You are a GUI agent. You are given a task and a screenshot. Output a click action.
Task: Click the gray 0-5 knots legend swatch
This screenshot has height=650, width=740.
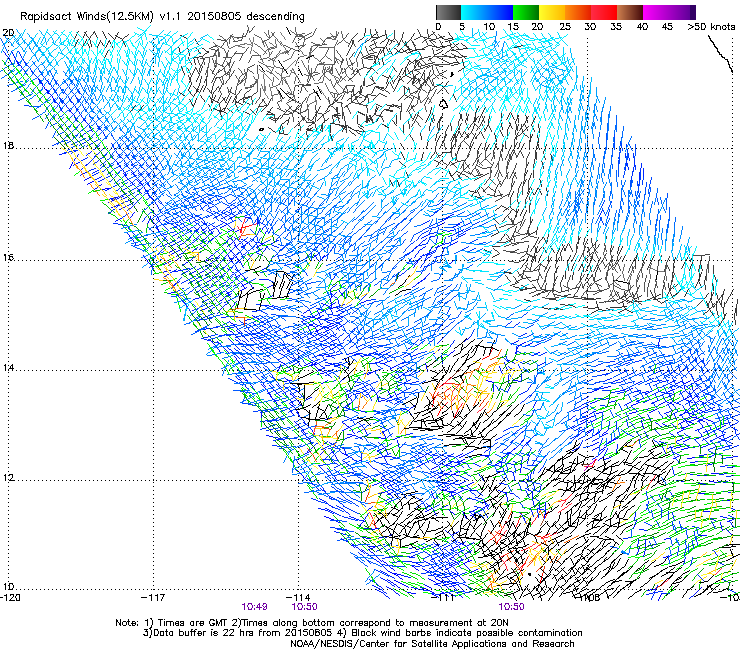[448, 12]
